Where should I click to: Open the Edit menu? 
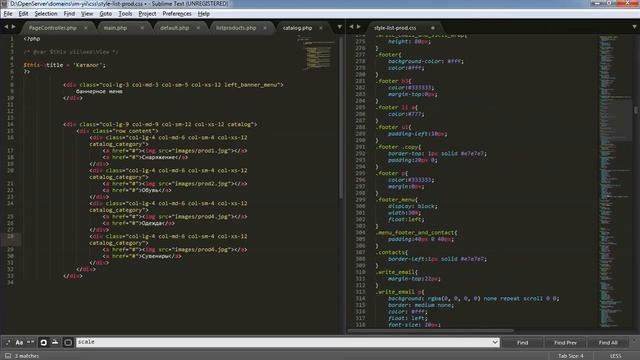coord(23,13)
